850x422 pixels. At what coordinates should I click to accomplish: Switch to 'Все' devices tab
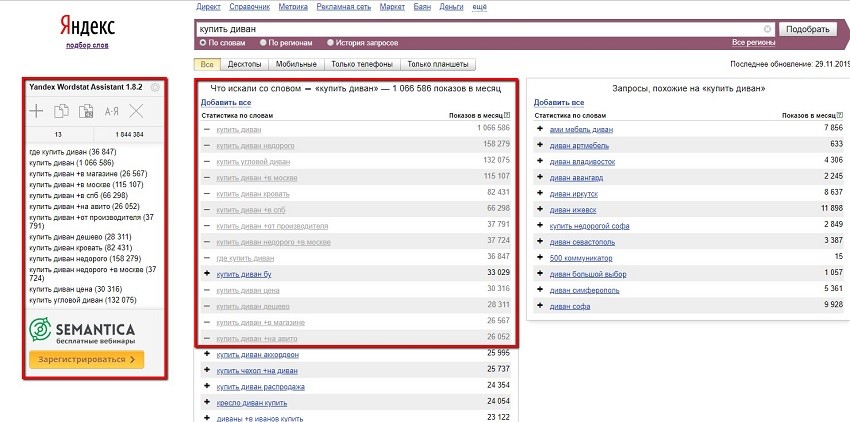pos(207,65)
